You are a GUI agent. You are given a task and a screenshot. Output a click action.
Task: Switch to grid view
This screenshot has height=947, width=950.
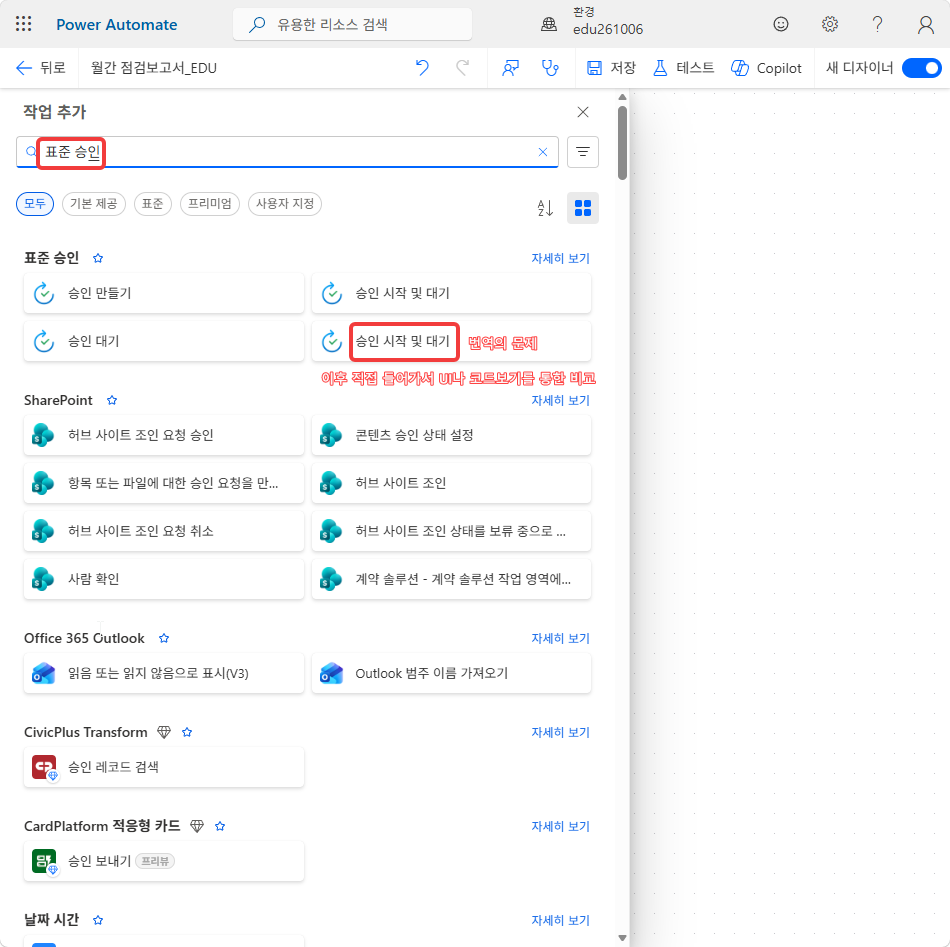click(583, 208)
